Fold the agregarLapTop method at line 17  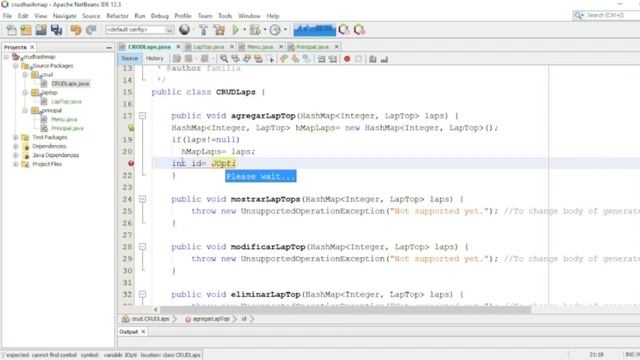142,116
